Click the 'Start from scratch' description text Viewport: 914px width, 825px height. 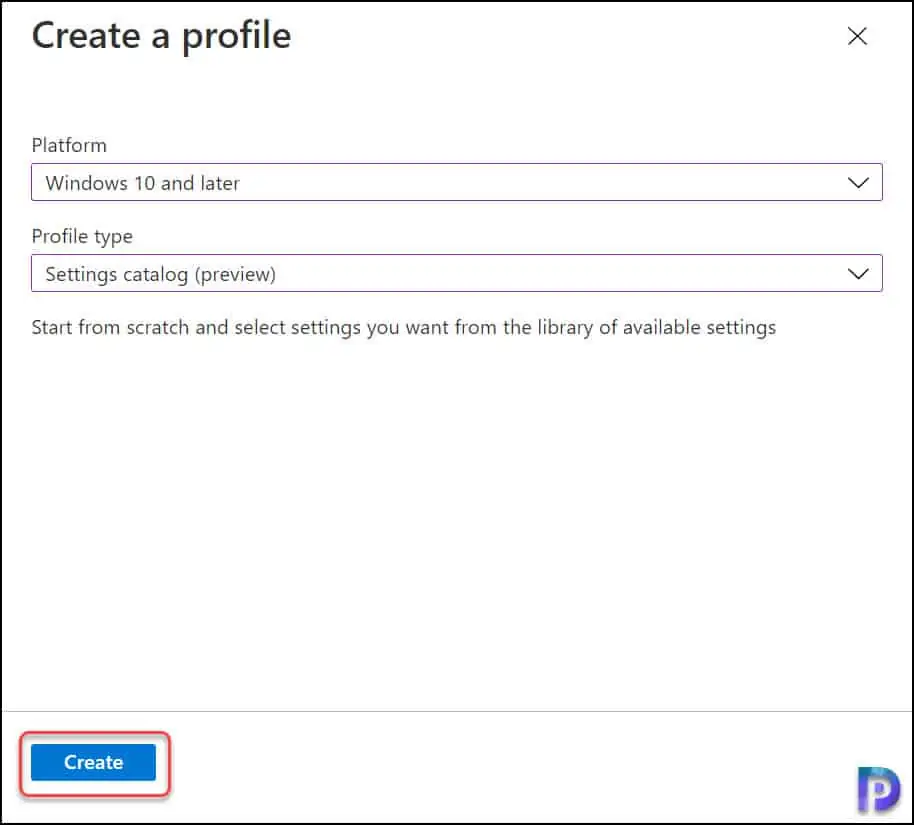[403, 328]
